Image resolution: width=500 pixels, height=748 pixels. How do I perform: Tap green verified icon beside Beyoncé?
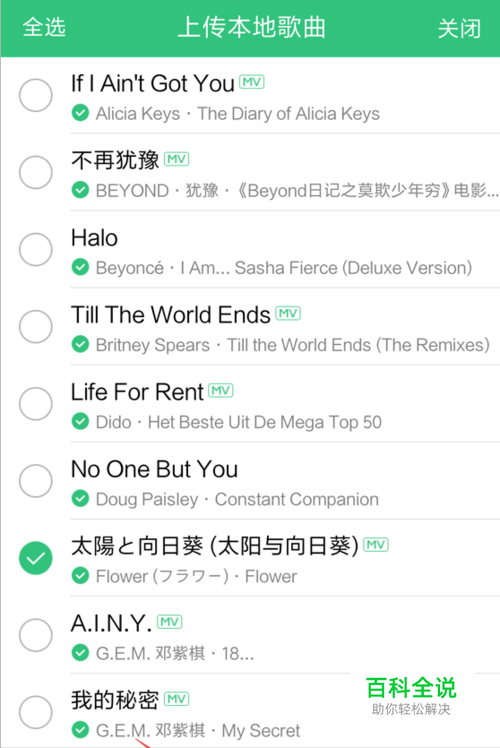tap(80, 268)
